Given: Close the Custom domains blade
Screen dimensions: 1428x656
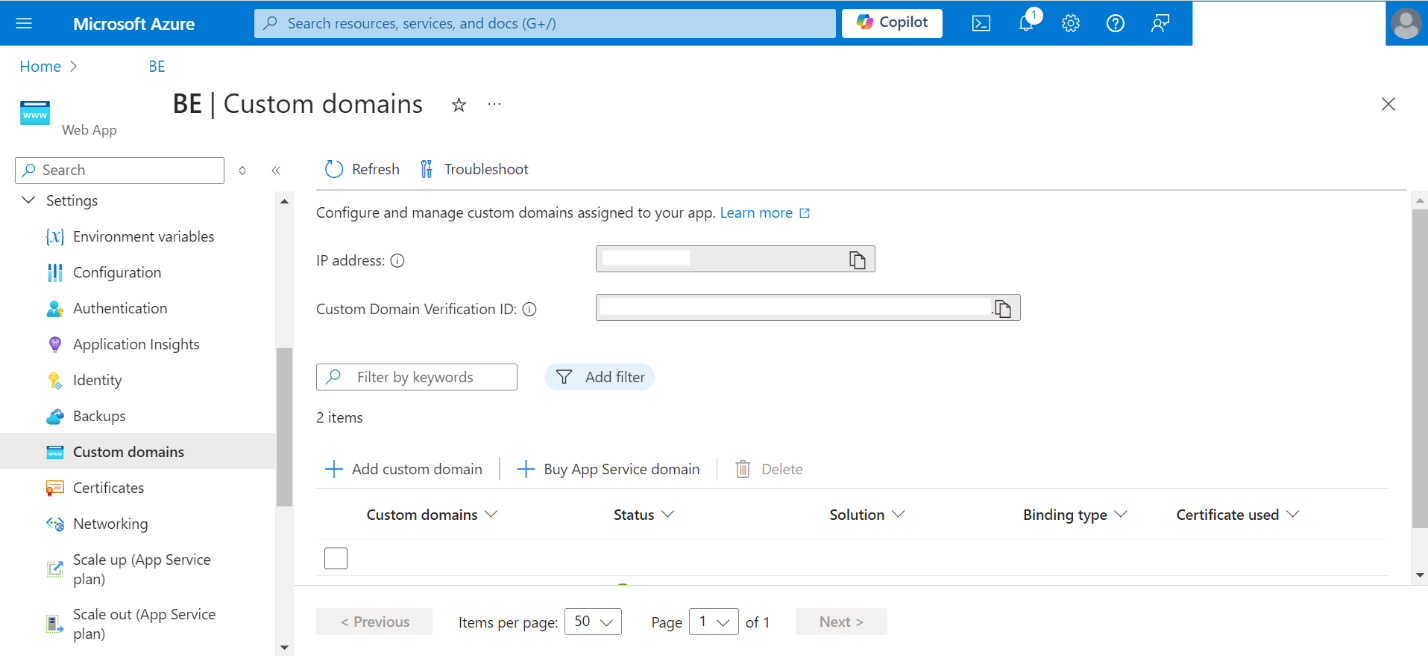Looking at the screenshot, I should 1388,104.
